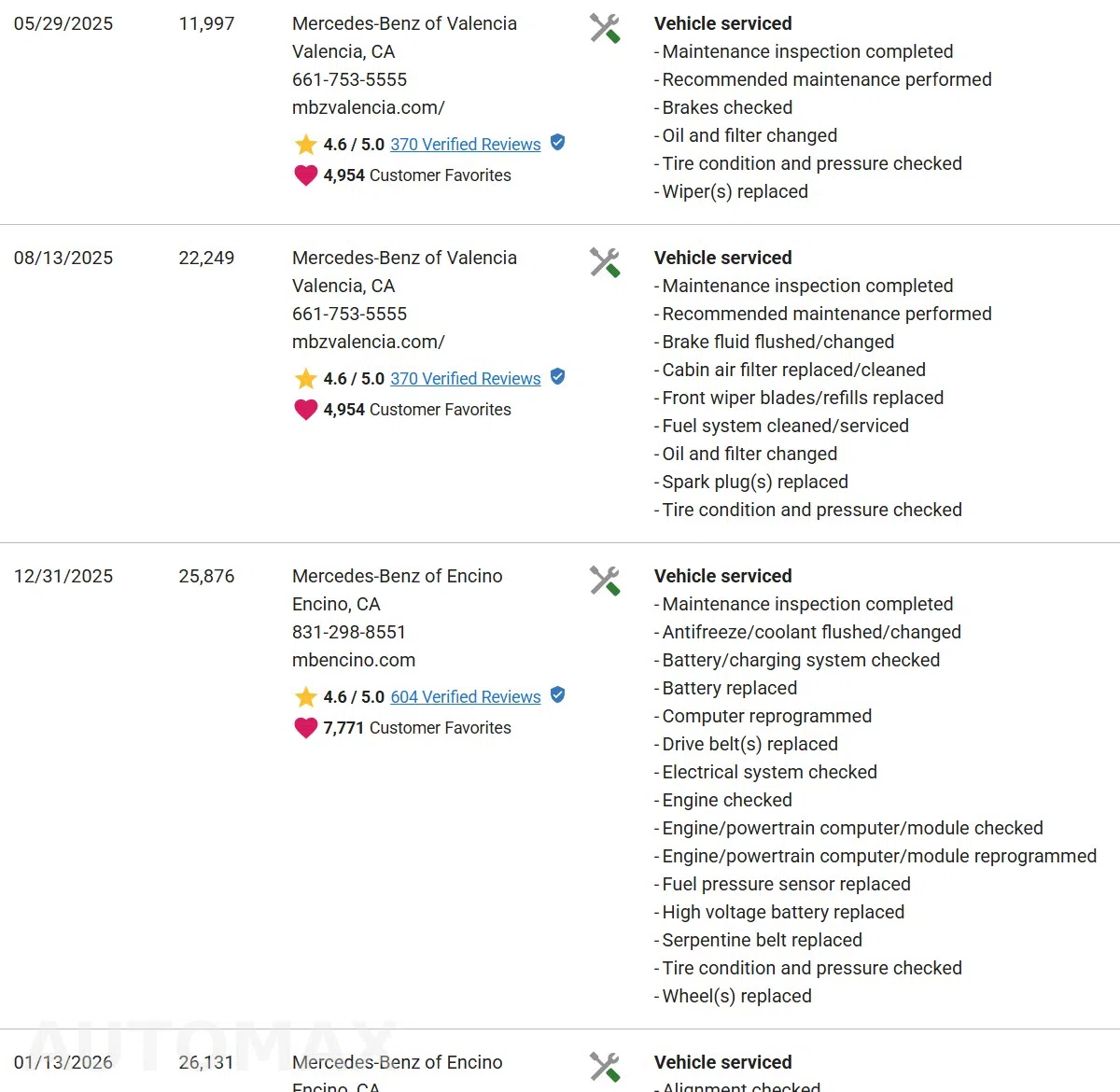This screenshot has width=1120, height=1092.
Task: Click the verified badge next to 604 Verified Reviews
Action: click(x=557, y=694)
